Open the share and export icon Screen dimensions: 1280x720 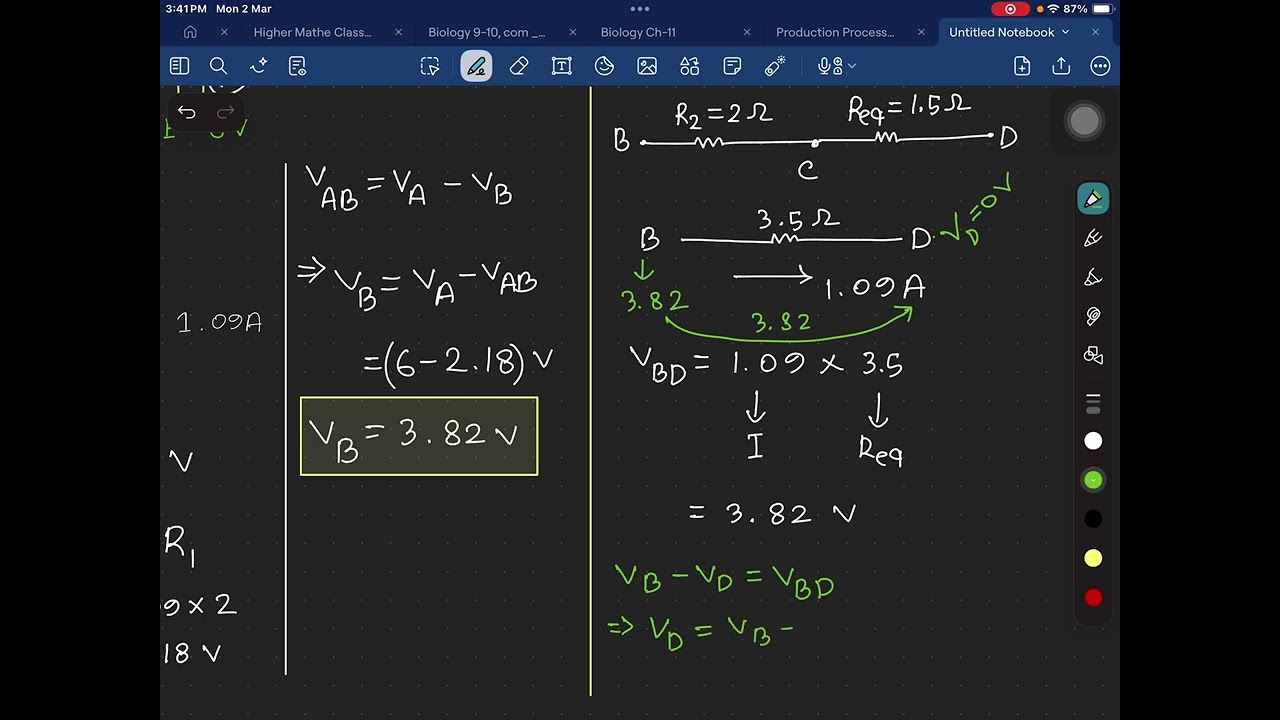[1061, 66]
